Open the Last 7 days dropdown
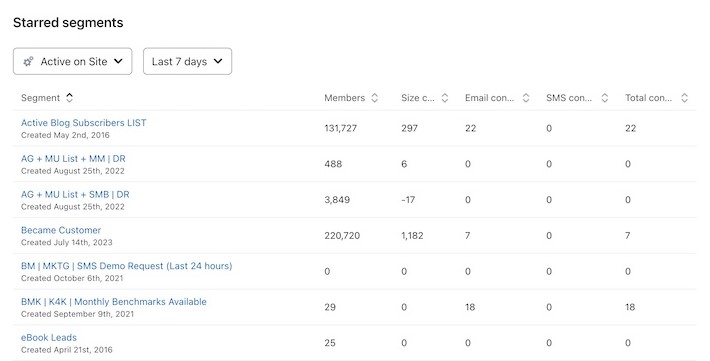 coord(187,61)
